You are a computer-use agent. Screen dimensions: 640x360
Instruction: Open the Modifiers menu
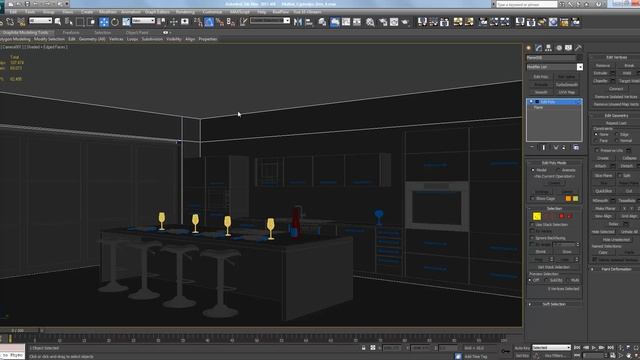(x=107, y=12)
